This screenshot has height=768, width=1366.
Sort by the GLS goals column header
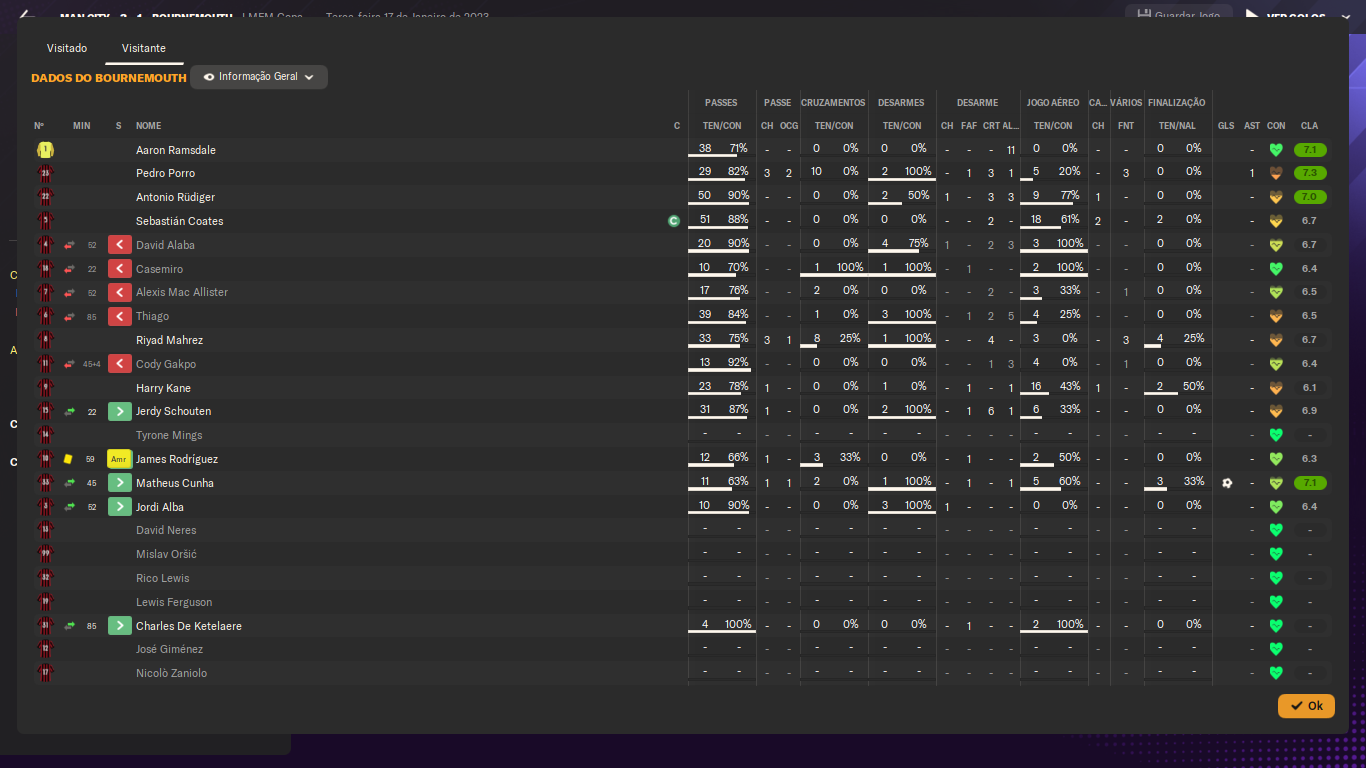click(1226, 126)
